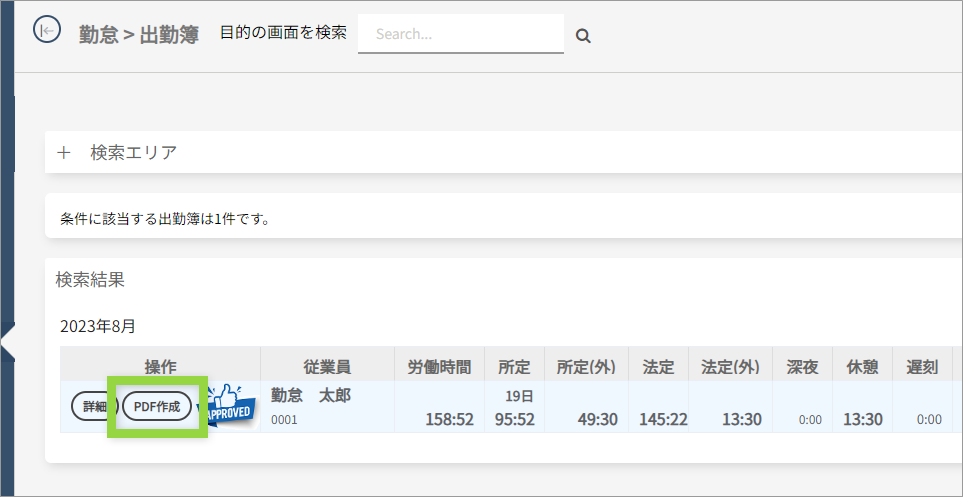Click the sidebar collapse arrow icon in header

pos(46,31)
